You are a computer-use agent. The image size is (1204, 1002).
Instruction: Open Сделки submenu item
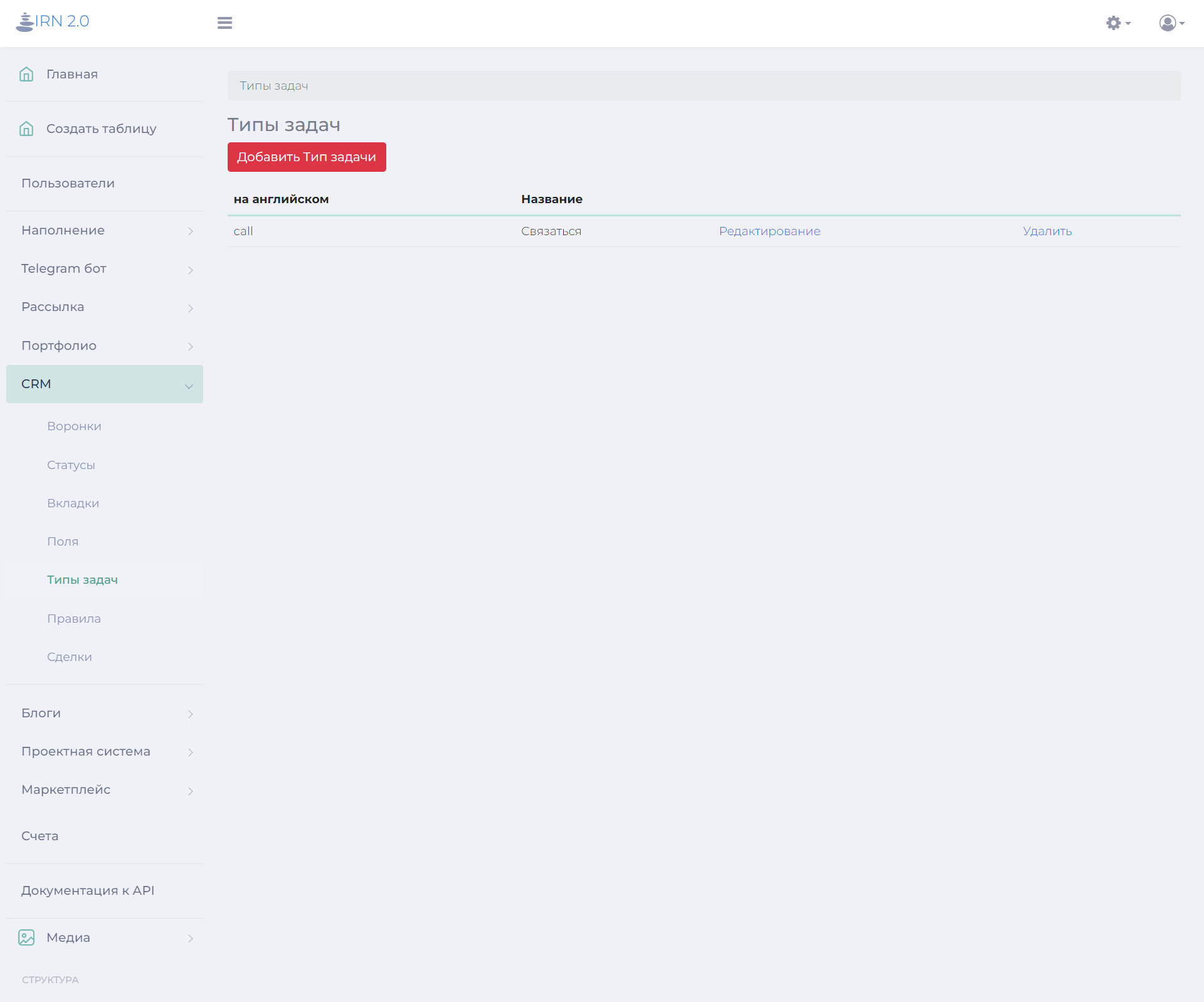[70, 657]
